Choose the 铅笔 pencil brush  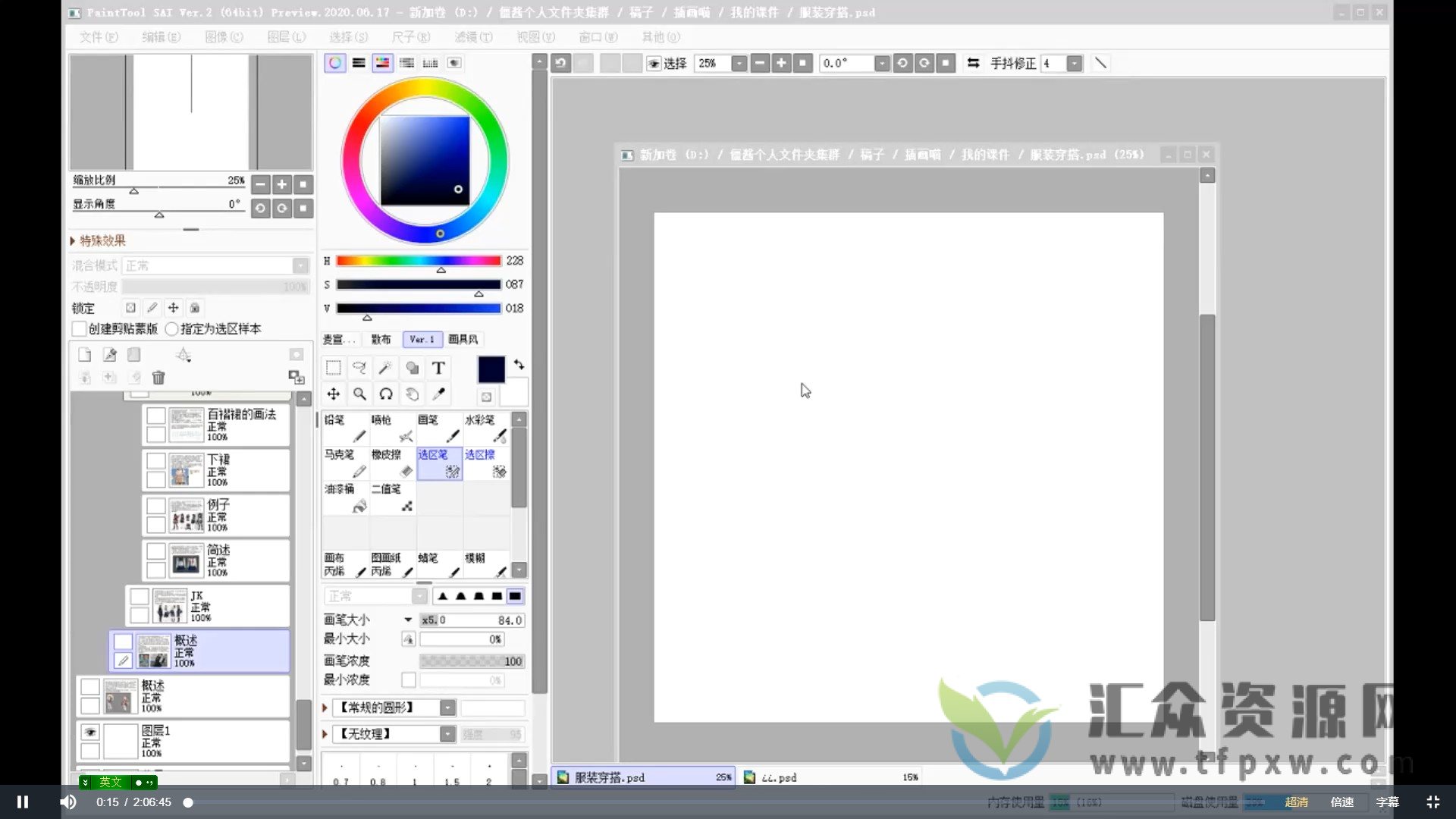pos(345,428)
